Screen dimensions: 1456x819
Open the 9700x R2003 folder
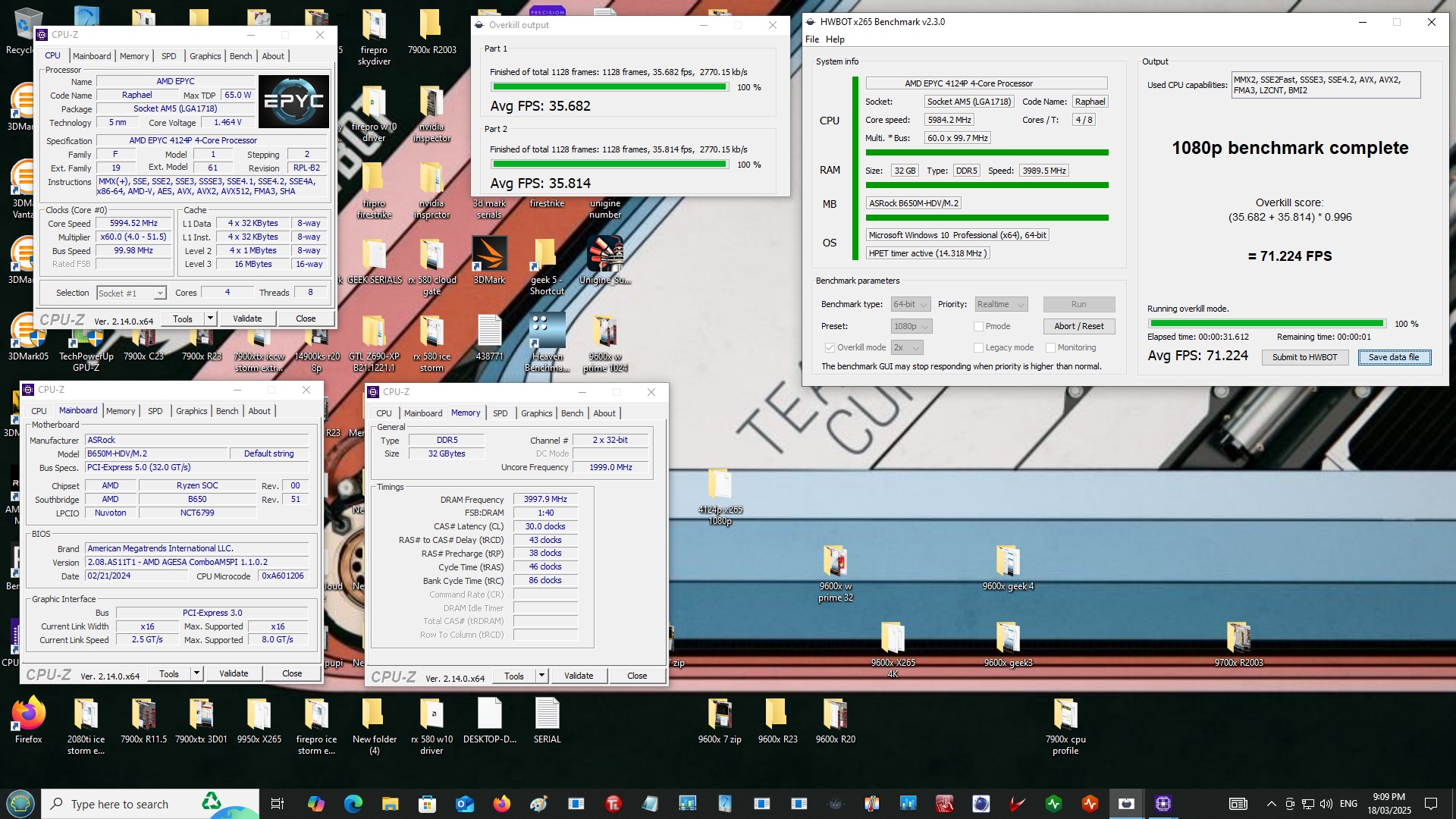(1238, 645)
